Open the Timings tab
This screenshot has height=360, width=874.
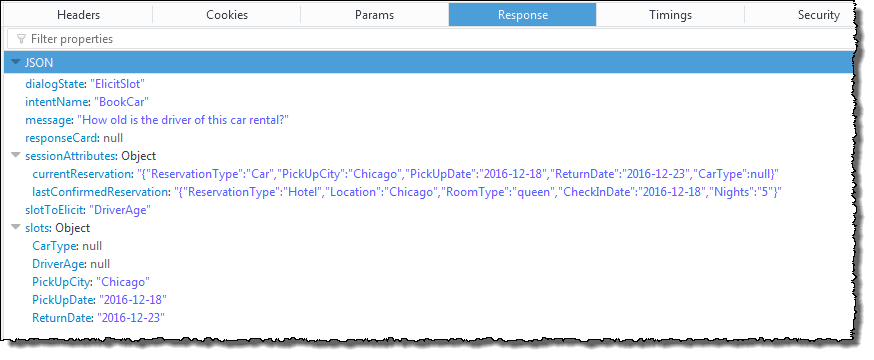click(671, 15)
